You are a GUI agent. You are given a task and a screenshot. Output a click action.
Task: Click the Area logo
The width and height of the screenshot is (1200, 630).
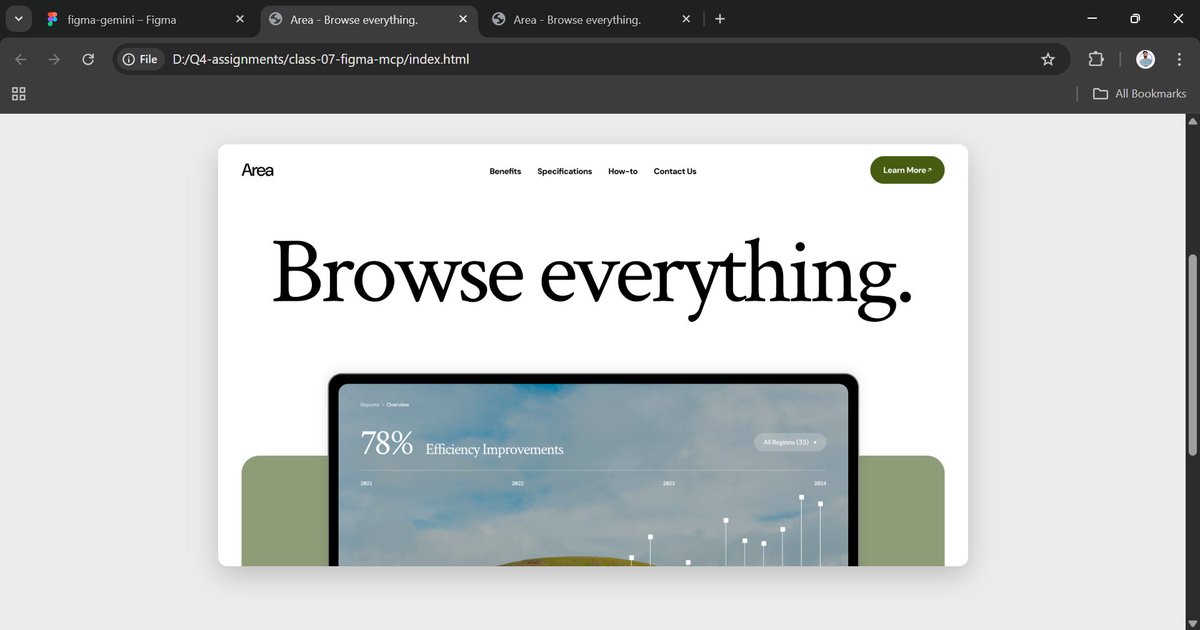click(x=258, y=170)
